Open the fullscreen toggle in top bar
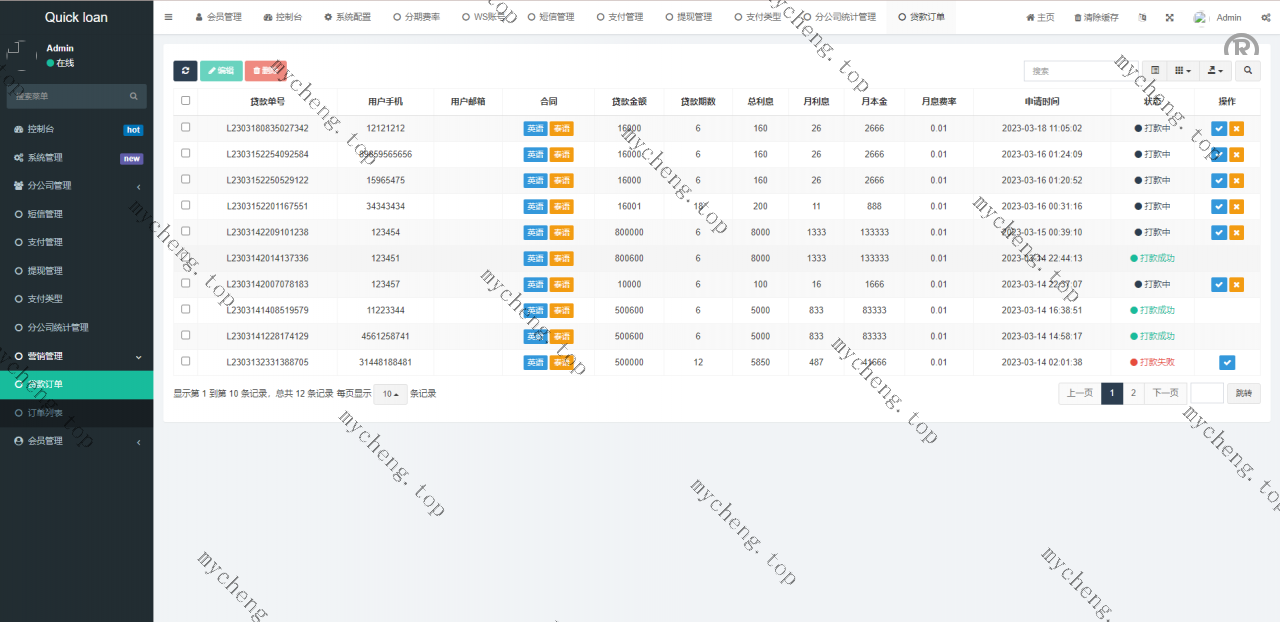Viewport: 1280px width, 622px height. (x=1167, y=17)
